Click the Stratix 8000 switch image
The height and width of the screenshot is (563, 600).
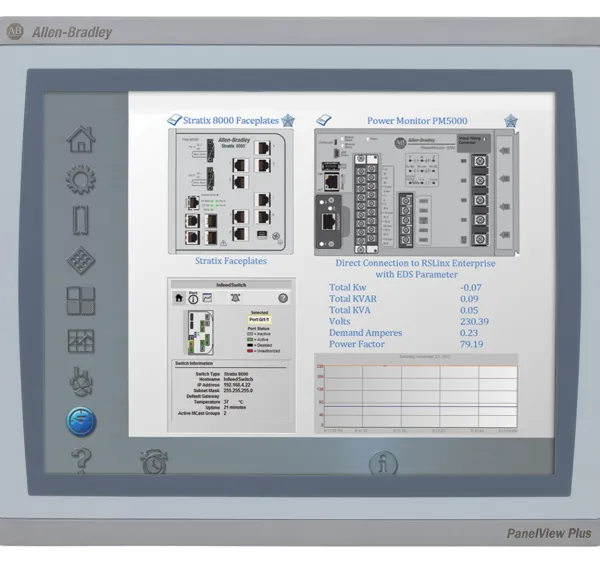(x=231, y=191)
